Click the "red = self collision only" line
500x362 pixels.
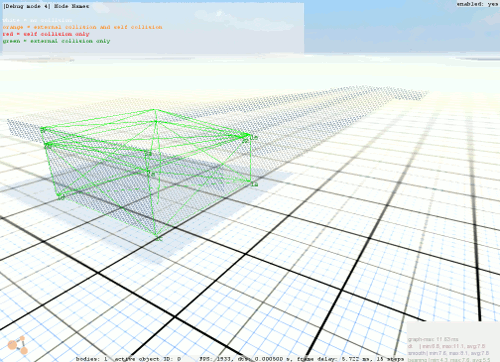tap(46, 34)
